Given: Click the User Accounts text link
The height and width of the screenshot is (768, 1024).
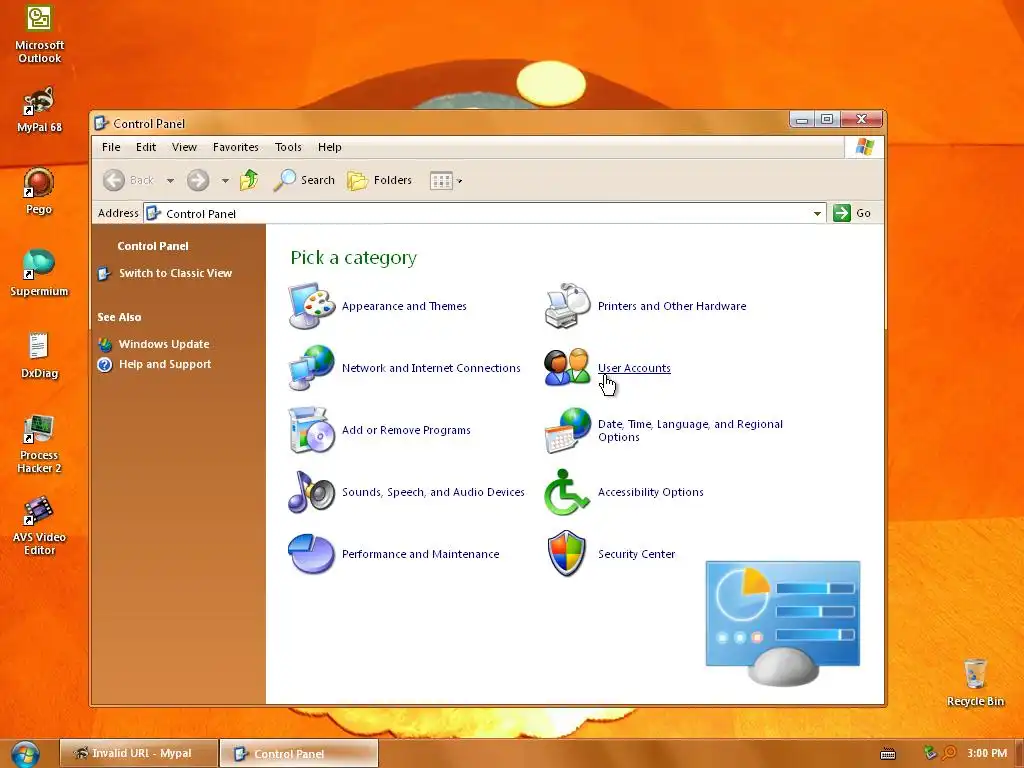Looking at the screenshot, I should (633, 368).
